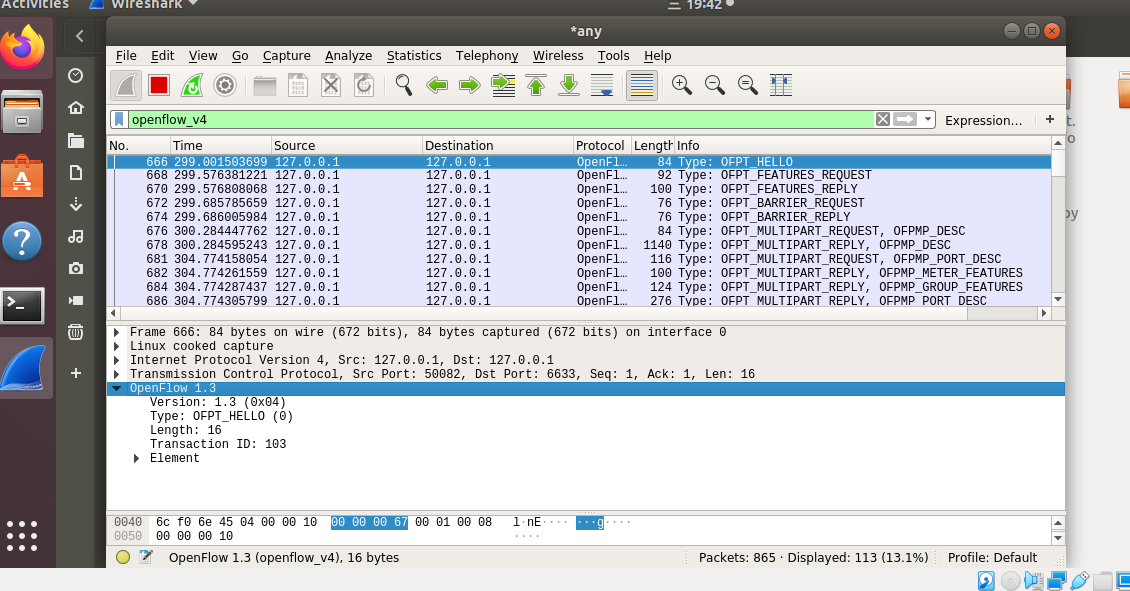
Task: Toggle packet colorization rules
Action: coord(641,86)
